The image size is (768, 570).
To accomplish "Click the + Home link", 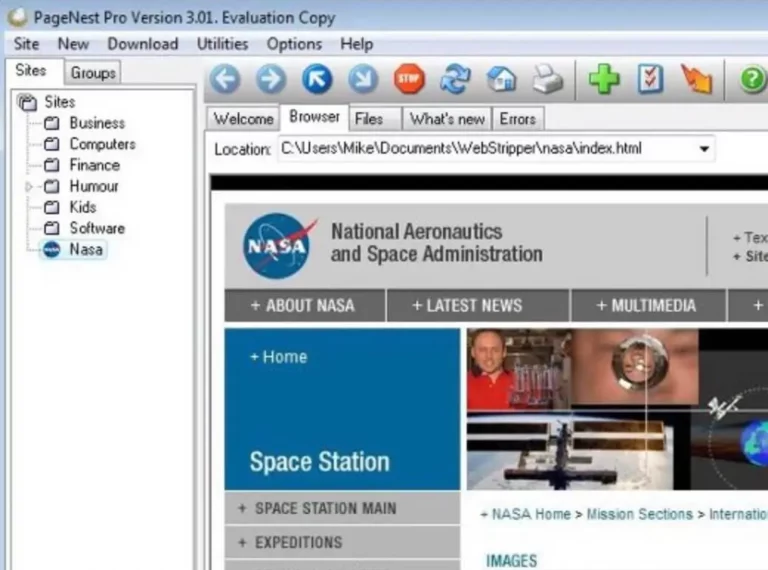I will 278,356.
